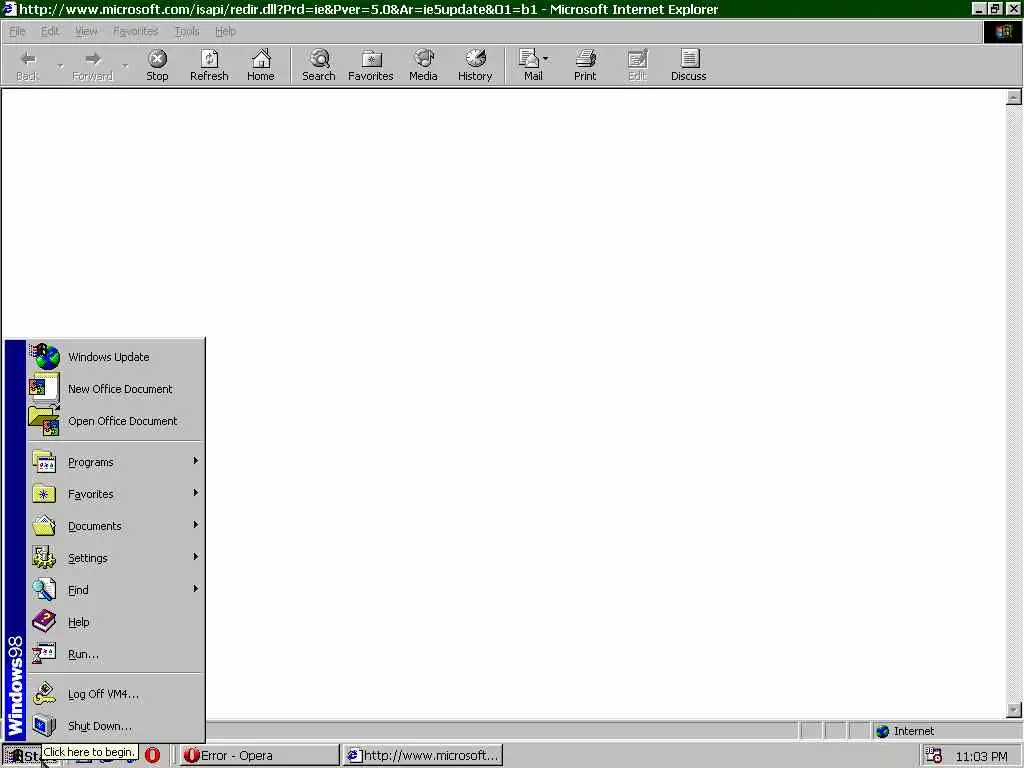Click the vertical scrollbar down arrow
This screenshot has height=768, width=1024.
pyautogui.click(x=1014, y=710)
